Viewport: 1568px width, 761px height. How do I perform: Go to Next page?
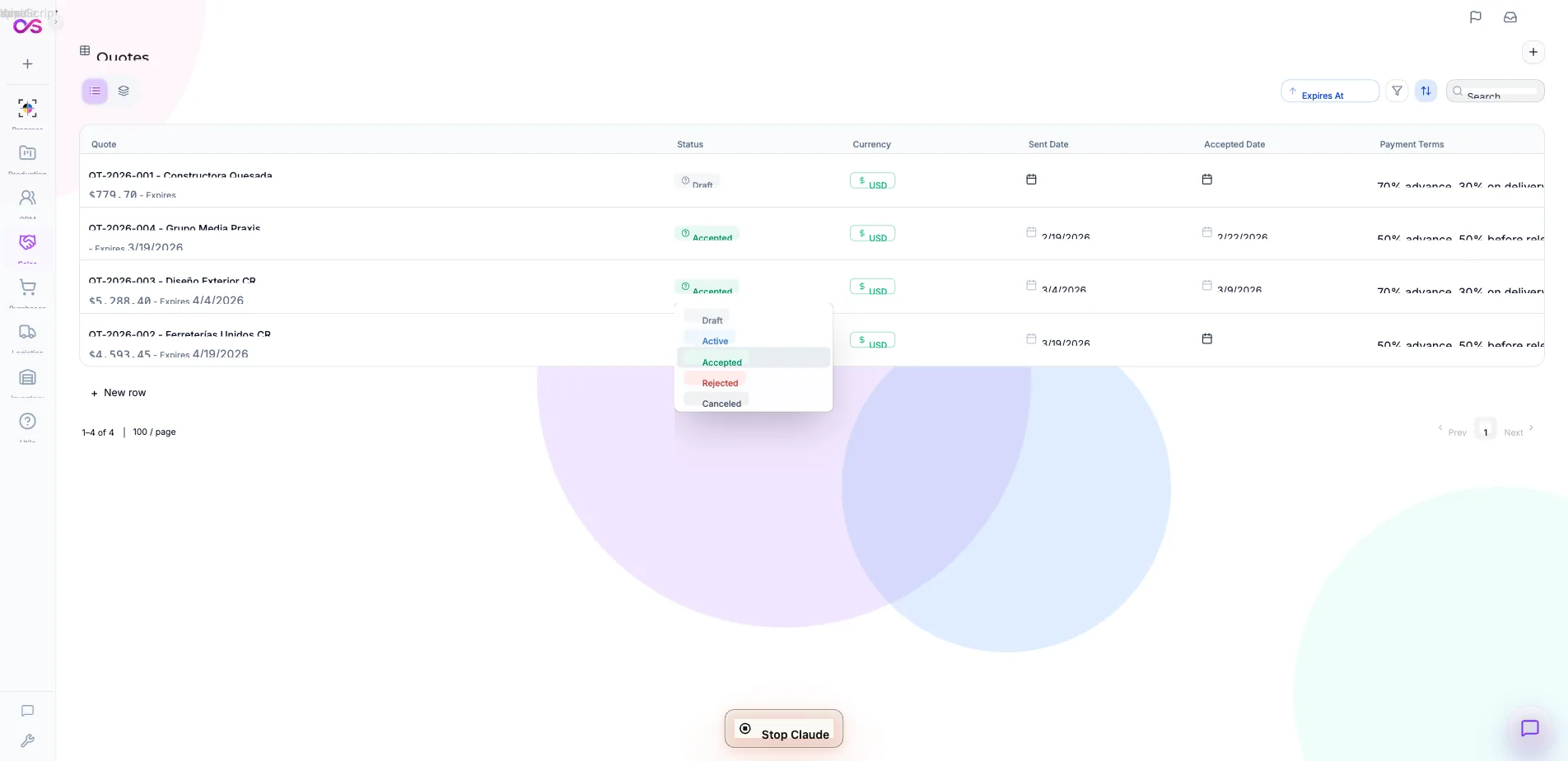pos(1519,432)
